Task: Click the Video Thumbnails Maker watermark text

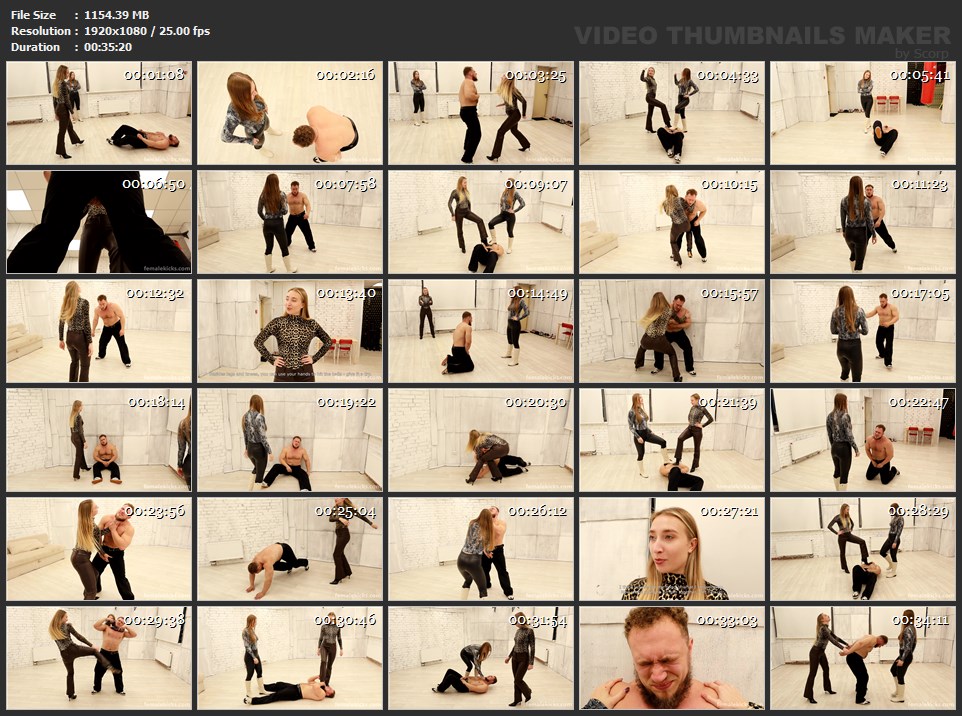Action: 762,36
